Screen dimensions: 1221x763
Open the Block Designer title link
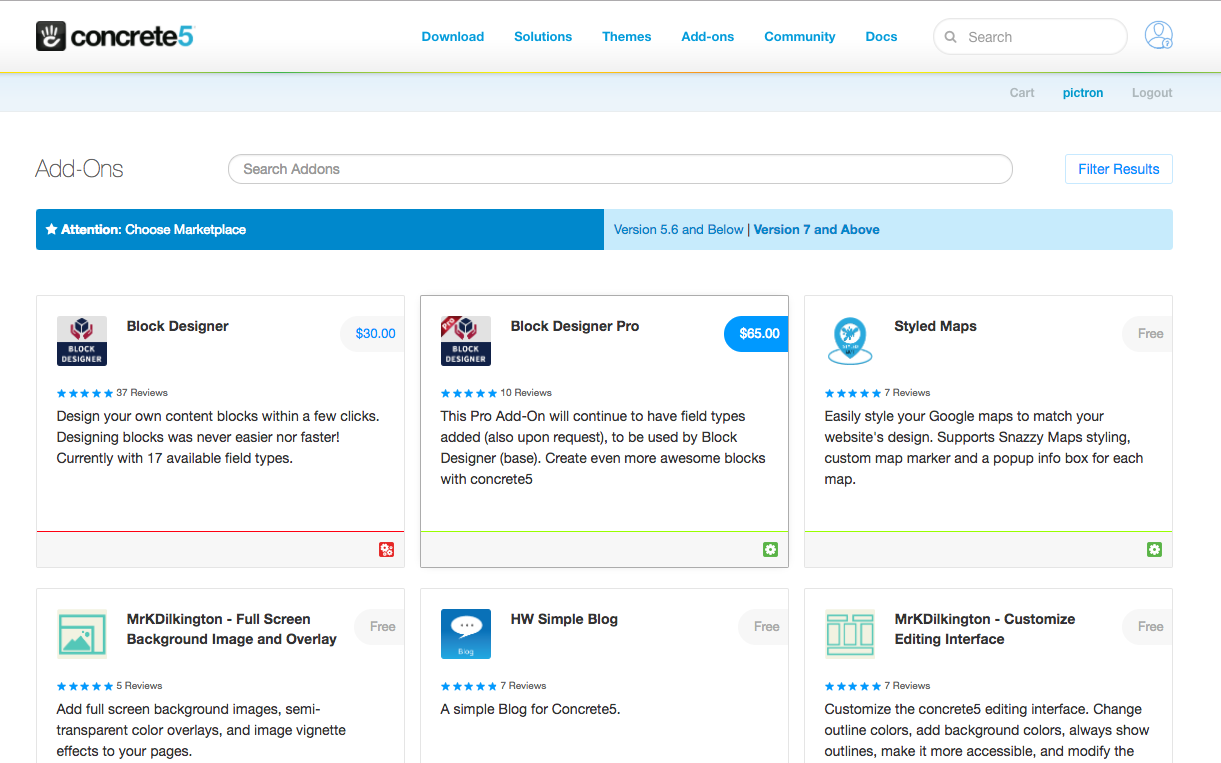click(178, 326)
